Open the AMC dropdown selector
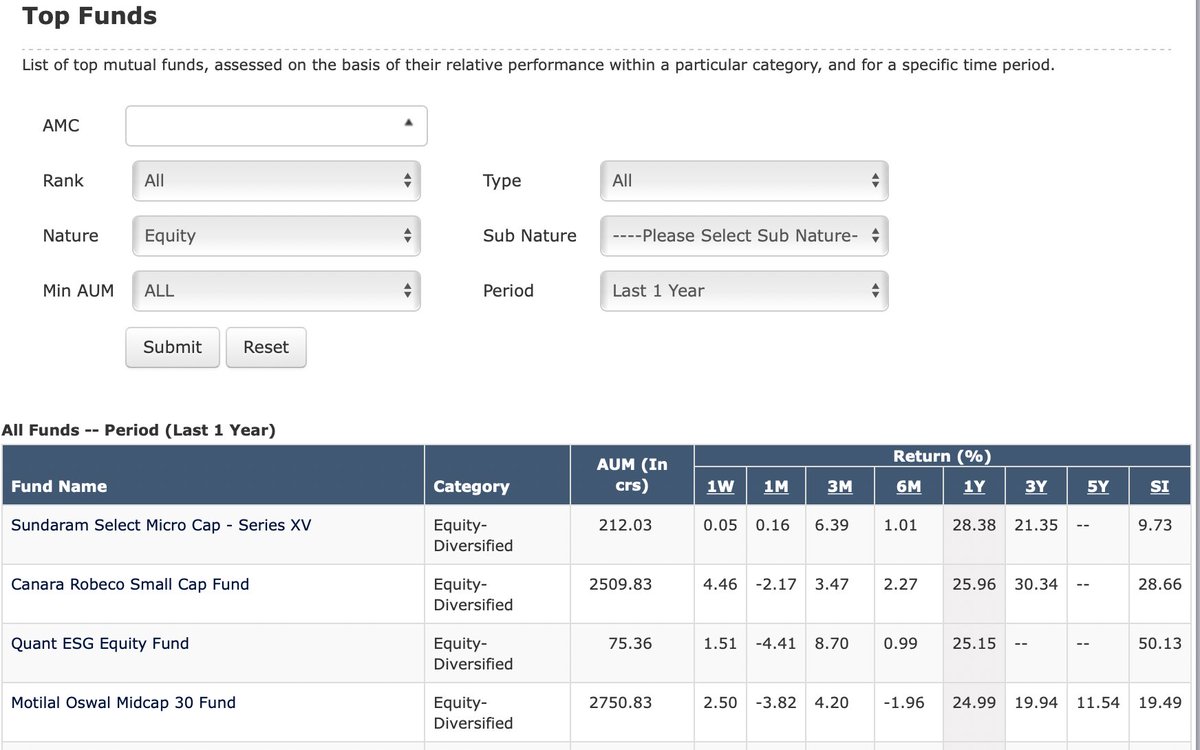1200x750 pixels. [276, 126]
